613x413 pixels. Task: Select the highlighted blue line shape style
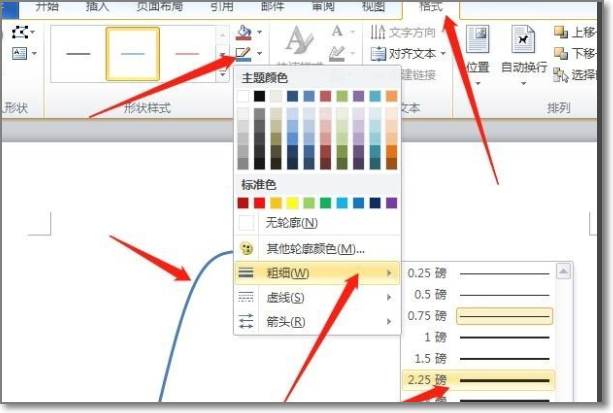(x=133, y=54)
